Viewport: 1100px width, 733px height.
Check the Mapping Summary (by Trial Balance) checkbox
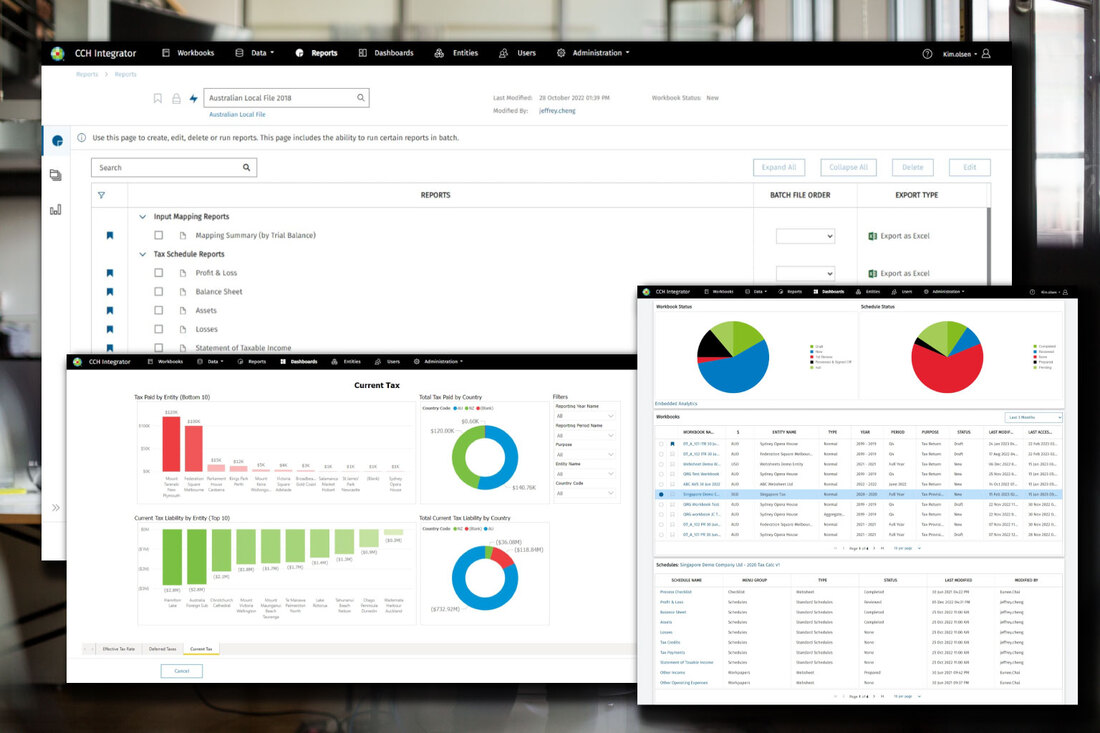click(158, 235)
